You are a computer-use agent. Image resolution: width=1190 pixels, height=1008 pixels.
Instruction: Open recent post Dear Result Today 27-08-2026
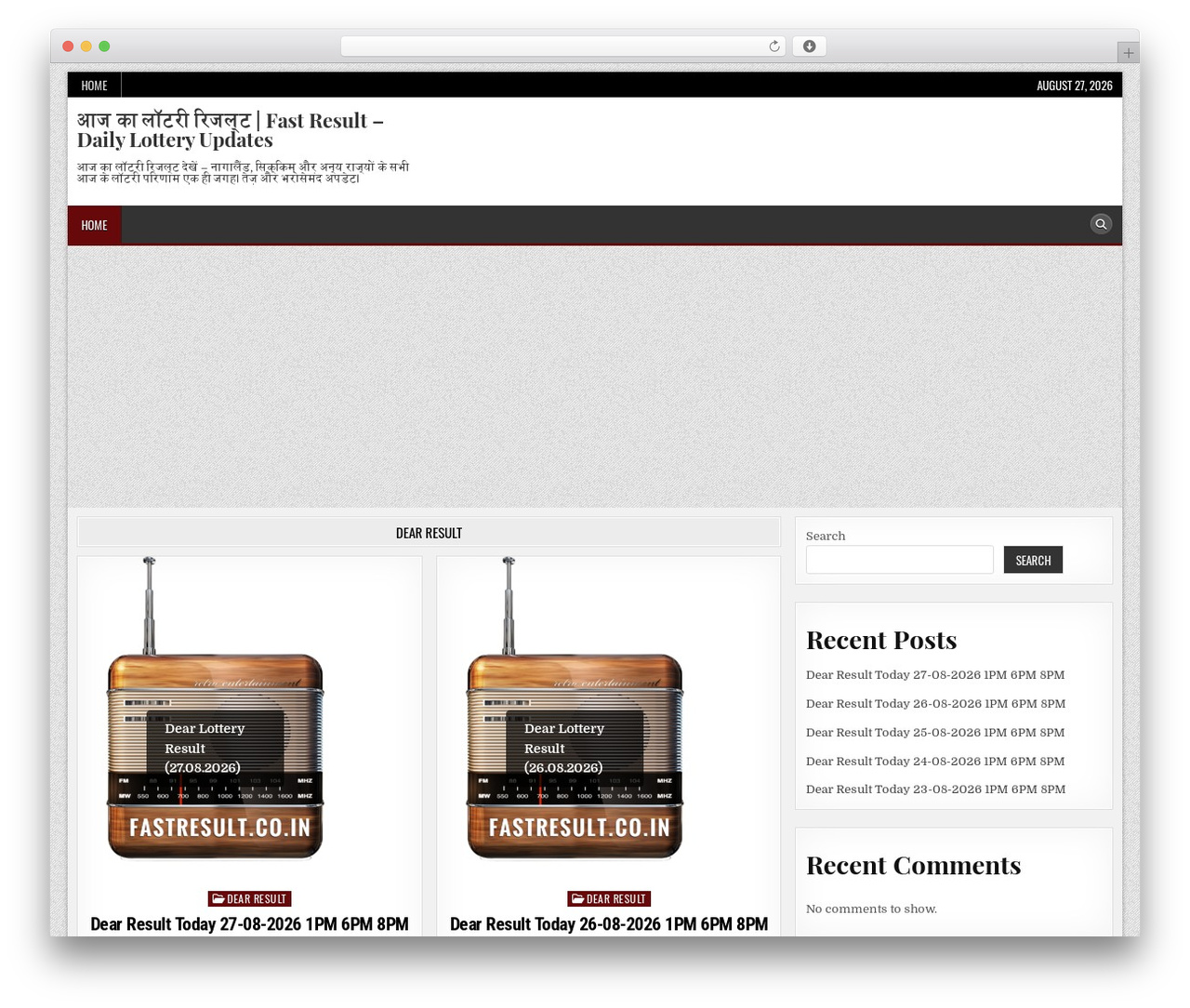click(935, 675)
